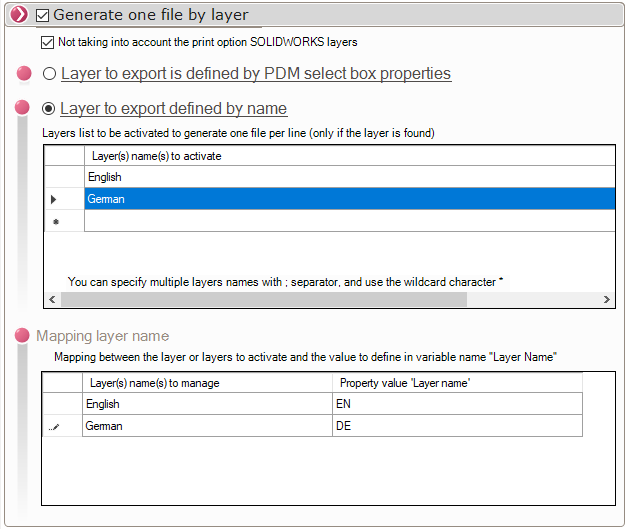The height and width of the screenshot is (529, 628).
Task: Click the new row asterisk marker
Action: (56, 222)
